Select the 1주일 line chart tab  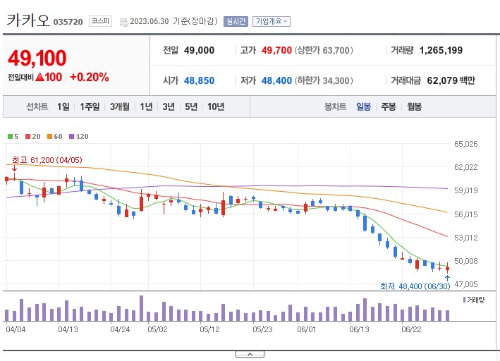(x=90, y=107)
